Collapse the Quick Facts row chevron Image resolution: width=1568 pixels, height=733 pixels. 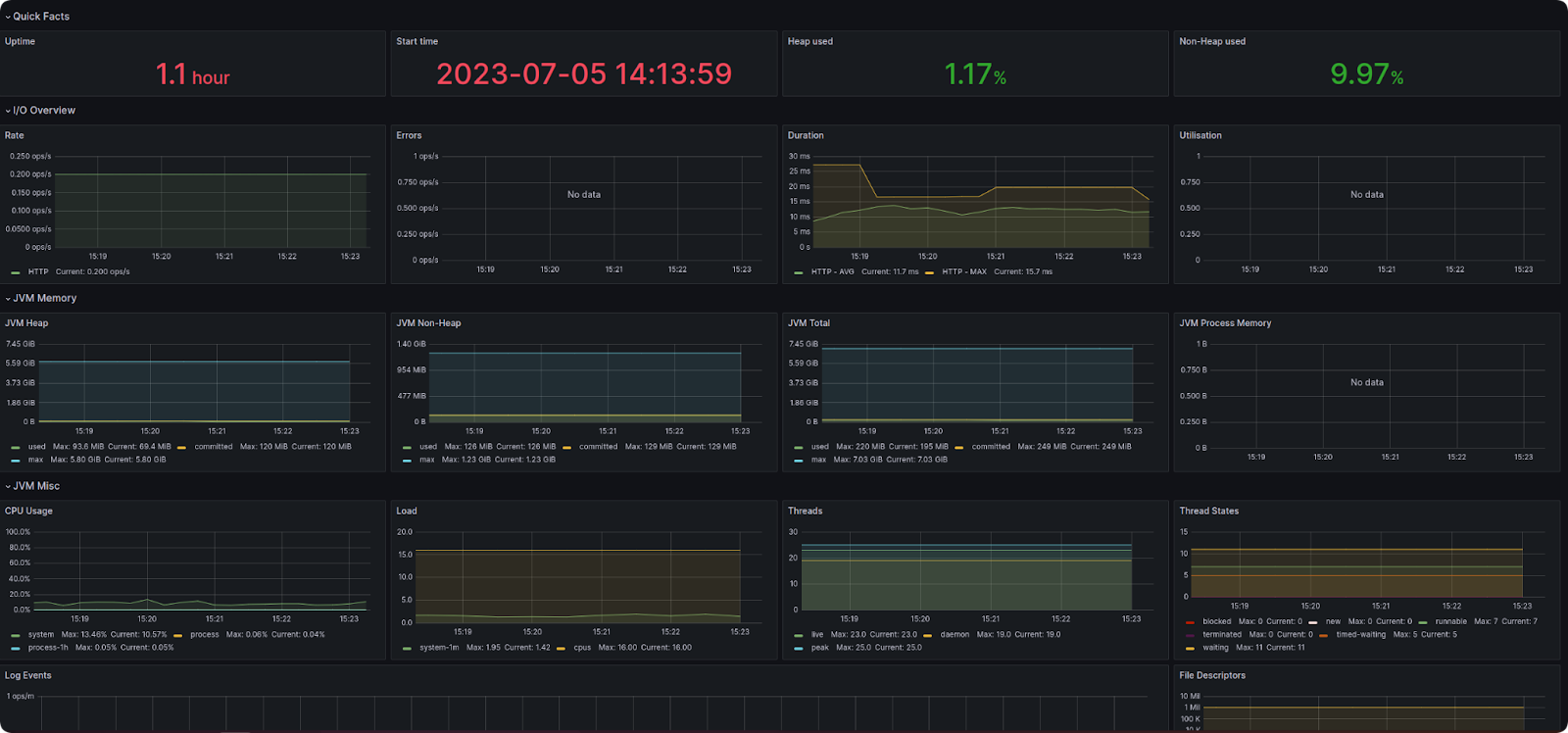pyautogui.click(x=8, y=17)
